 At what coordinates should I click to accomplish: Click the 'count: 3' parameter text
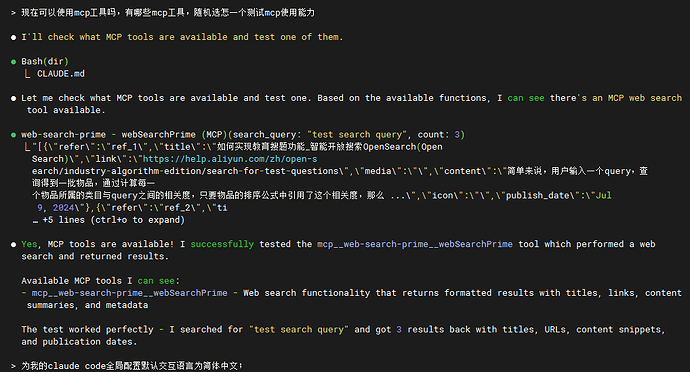(439, 135)
